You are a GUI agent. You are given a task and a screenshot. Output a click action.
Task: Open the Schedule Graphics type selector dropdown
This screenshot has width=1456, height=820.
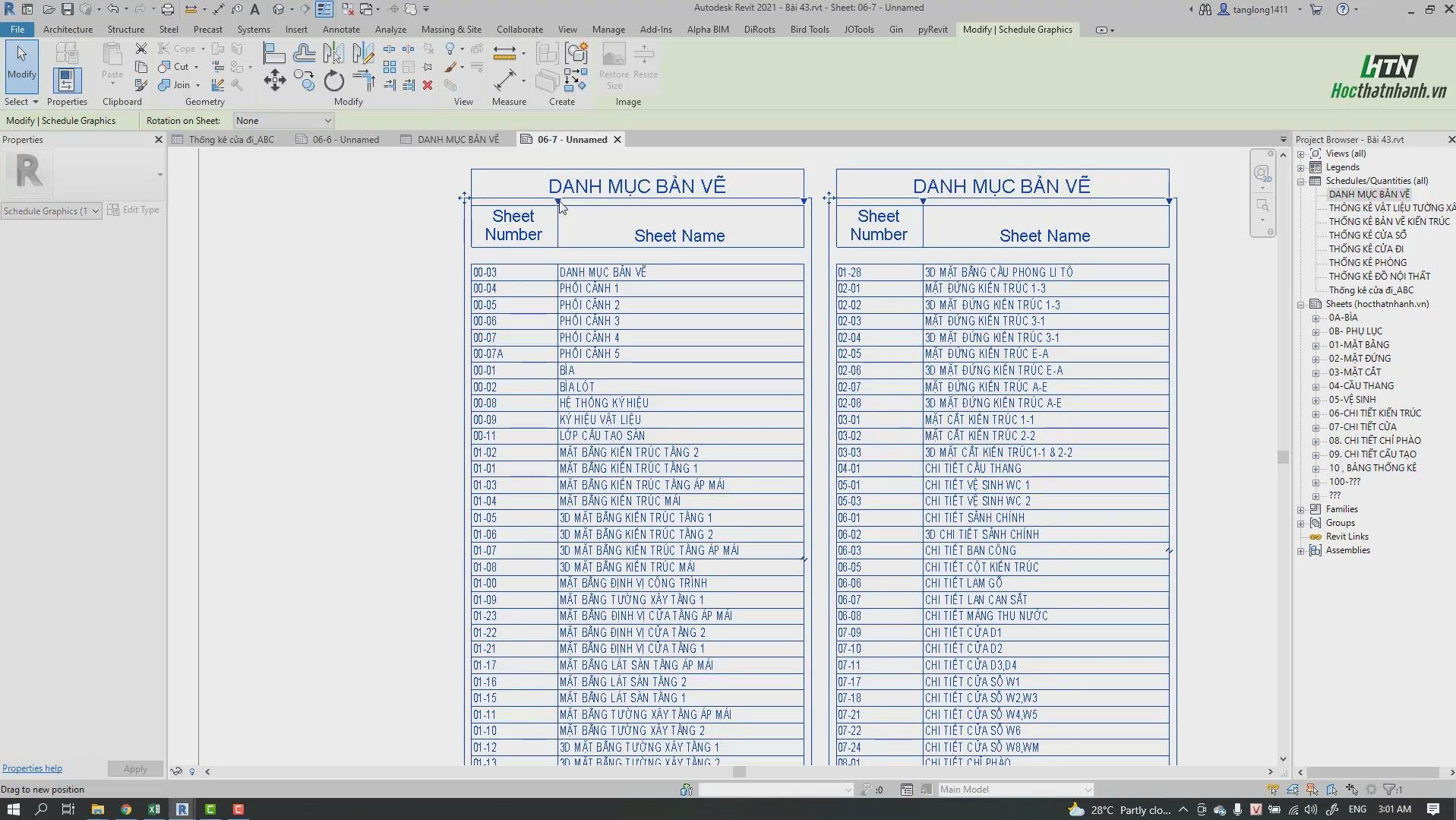pos(52,211)
